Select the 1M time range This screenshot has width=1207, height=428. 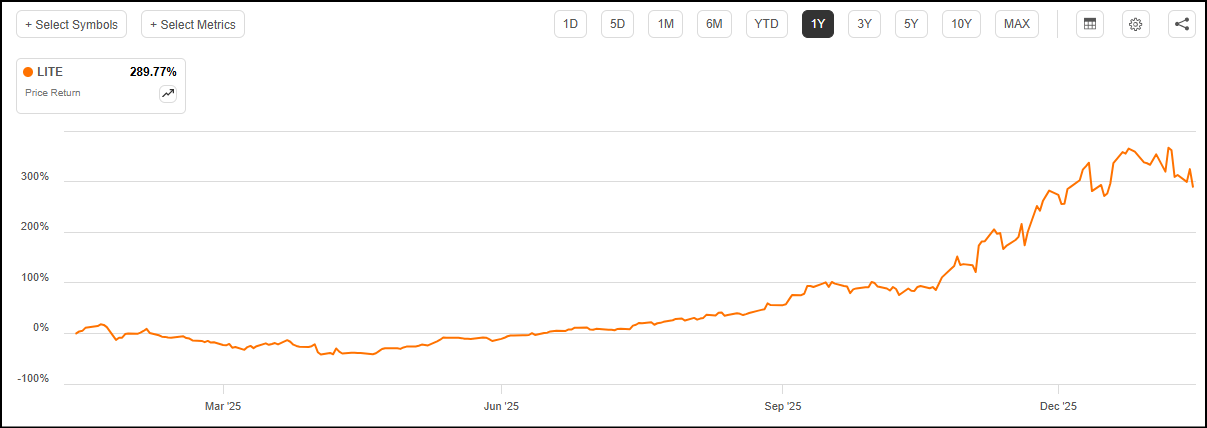pos(665,24)
